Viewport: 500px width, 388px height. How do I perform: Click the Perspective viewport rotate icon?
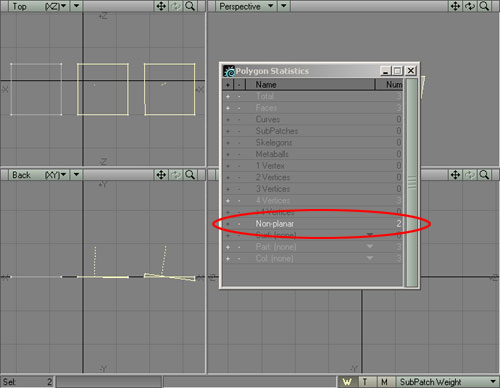click(x=470, y=6)
